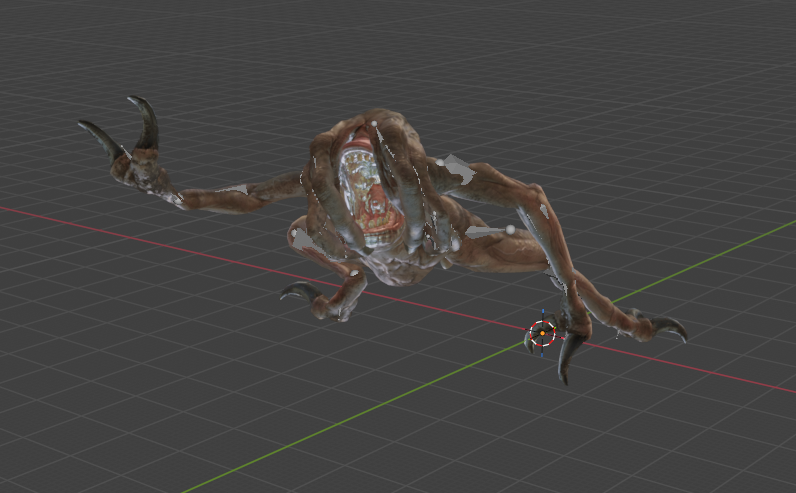Image resolution: width=796 pixels, height=493 pixels.
Task: Select the white bone joint atop the head
Action: coord(374,123)
